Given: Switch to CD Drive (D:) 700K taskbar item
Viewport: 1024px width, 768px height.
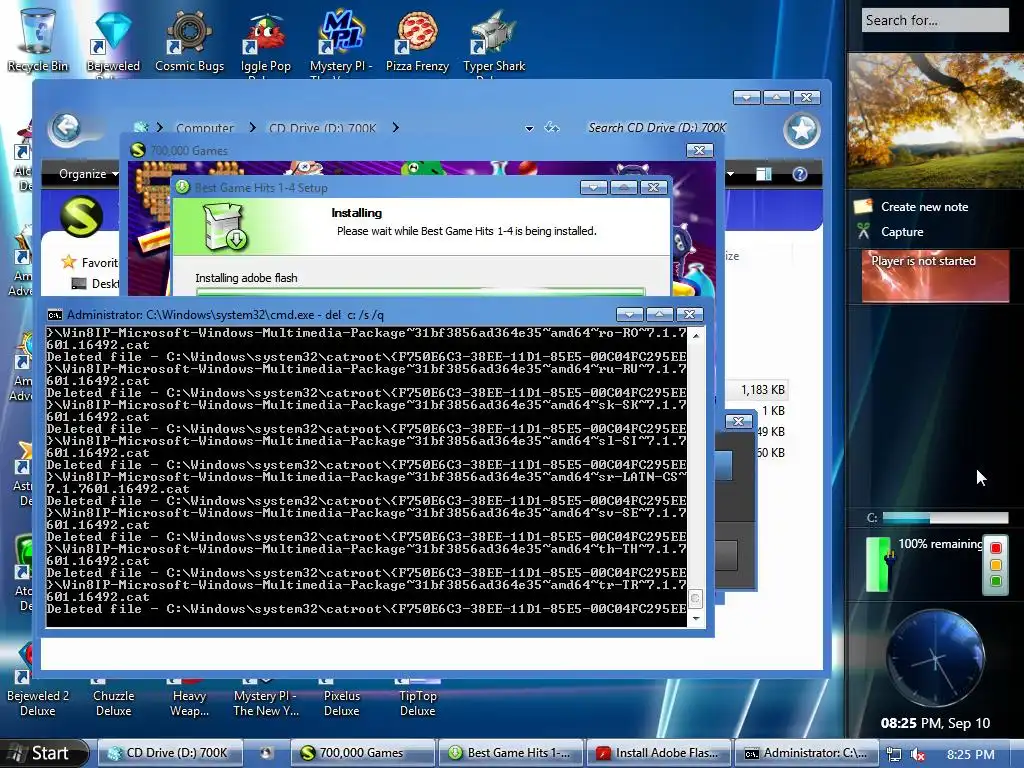Looking at the screenshot, I should [170, 753].
